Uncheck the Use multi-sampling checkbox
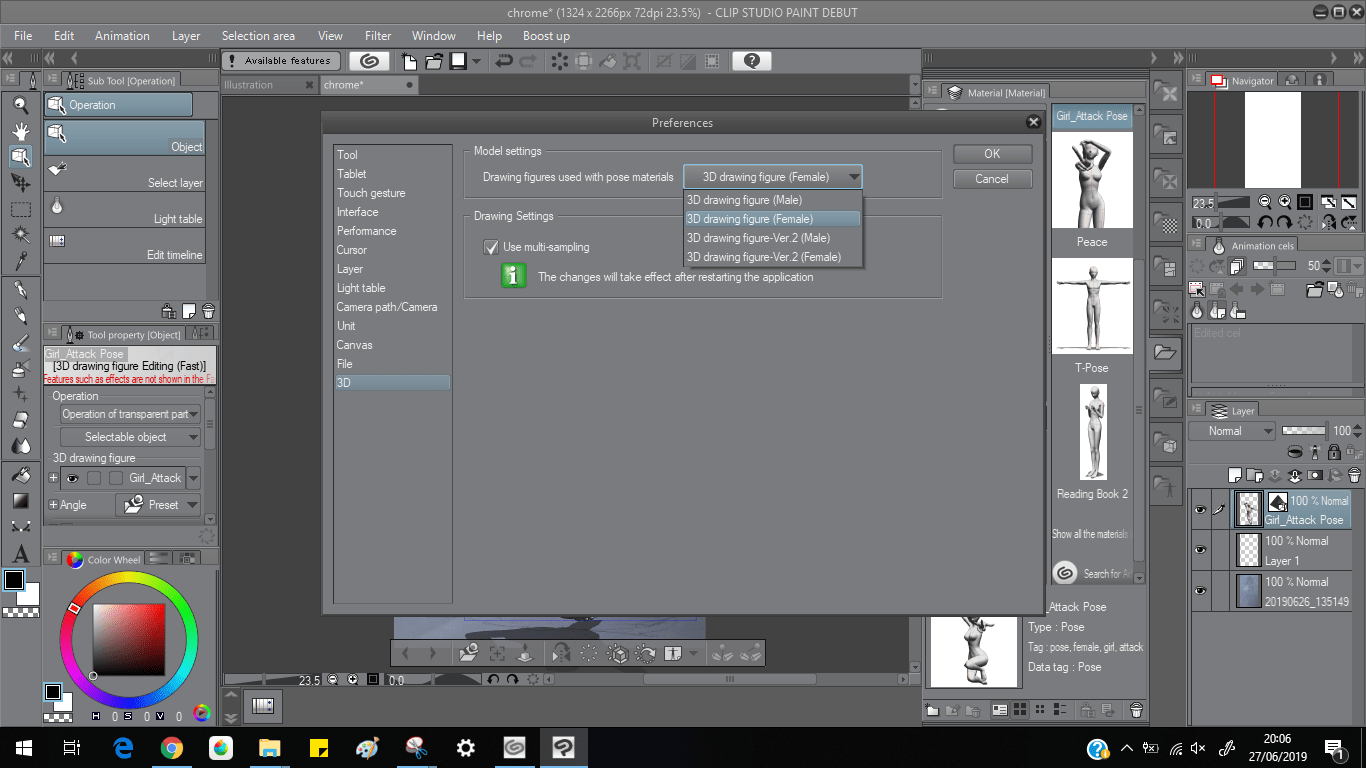1366x768 pixels. point(491,247)
